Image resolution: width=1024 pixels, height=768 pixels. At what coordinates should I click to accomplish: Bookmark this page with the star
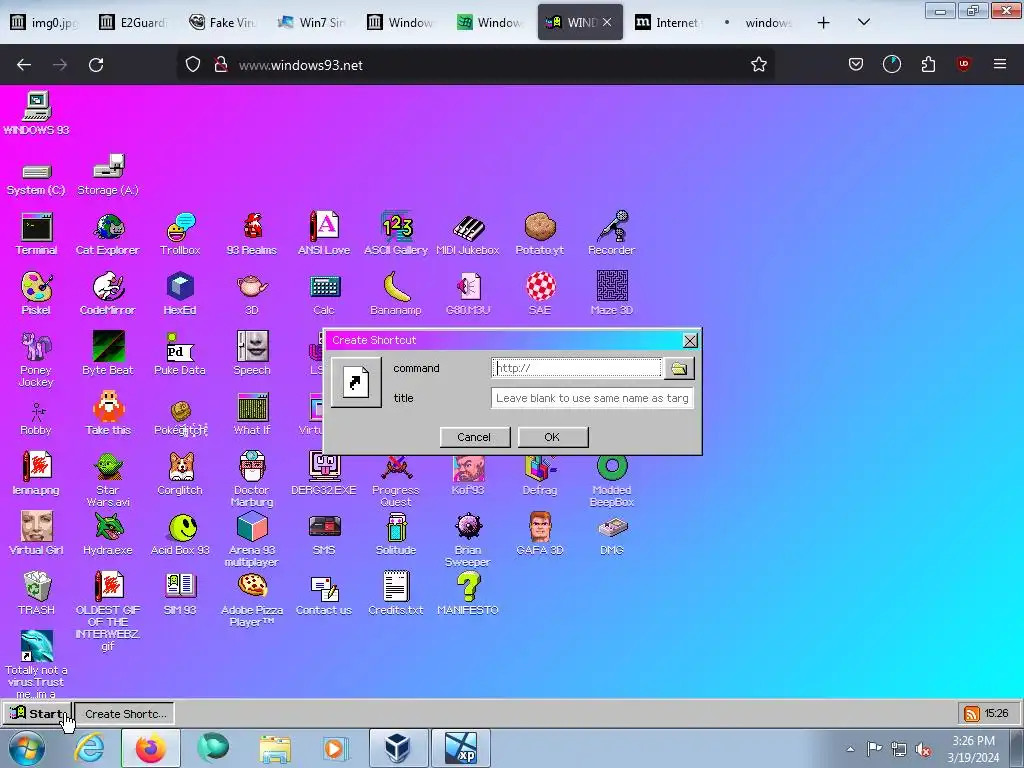point(758,65)
